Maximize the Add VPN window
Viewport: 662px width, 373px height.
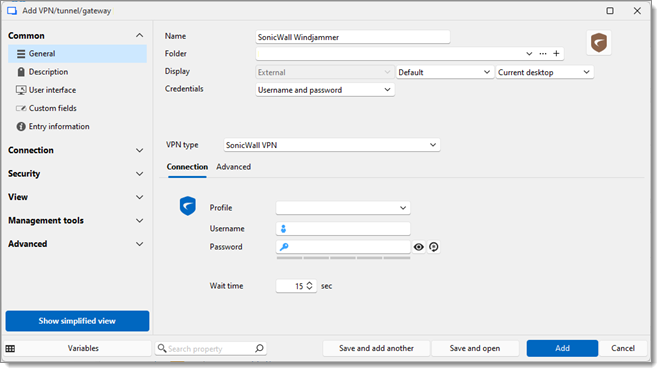(x=610, y=11)
